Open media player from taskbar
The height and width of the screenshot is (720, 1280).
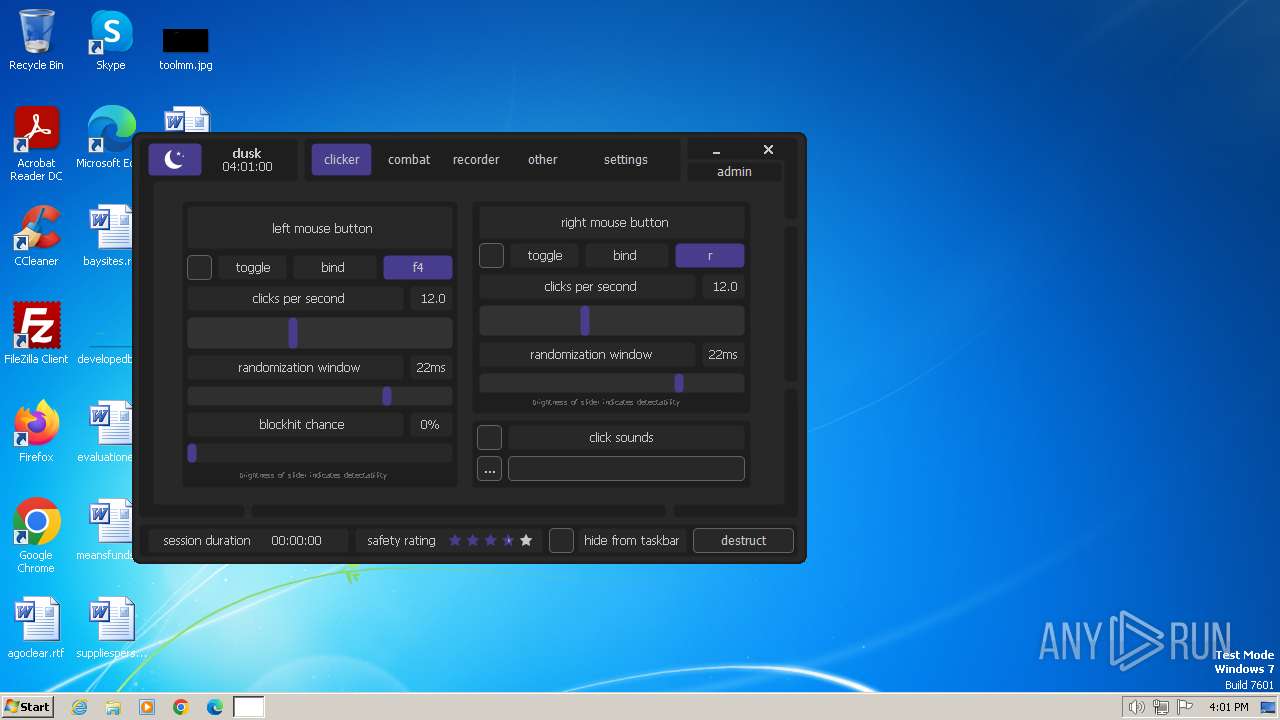(147, 707)
